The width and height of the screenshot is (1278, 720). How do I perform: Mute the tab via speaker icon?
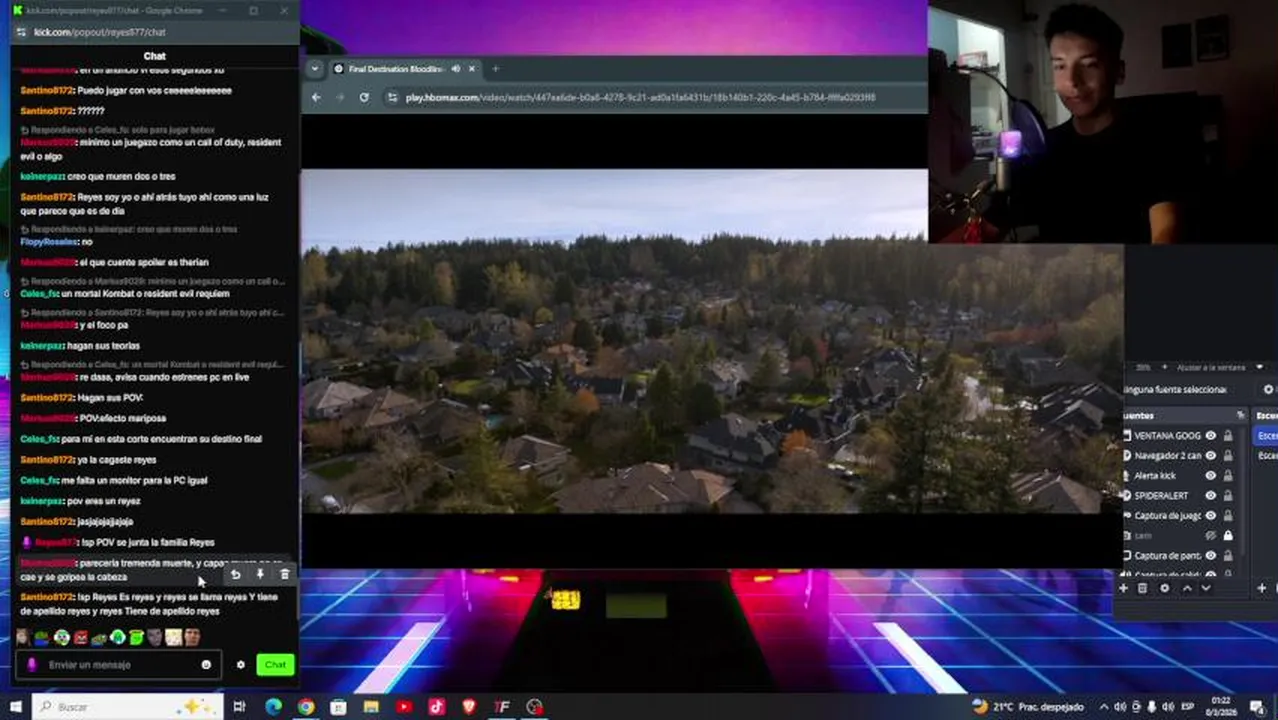(x=456, y=69)
